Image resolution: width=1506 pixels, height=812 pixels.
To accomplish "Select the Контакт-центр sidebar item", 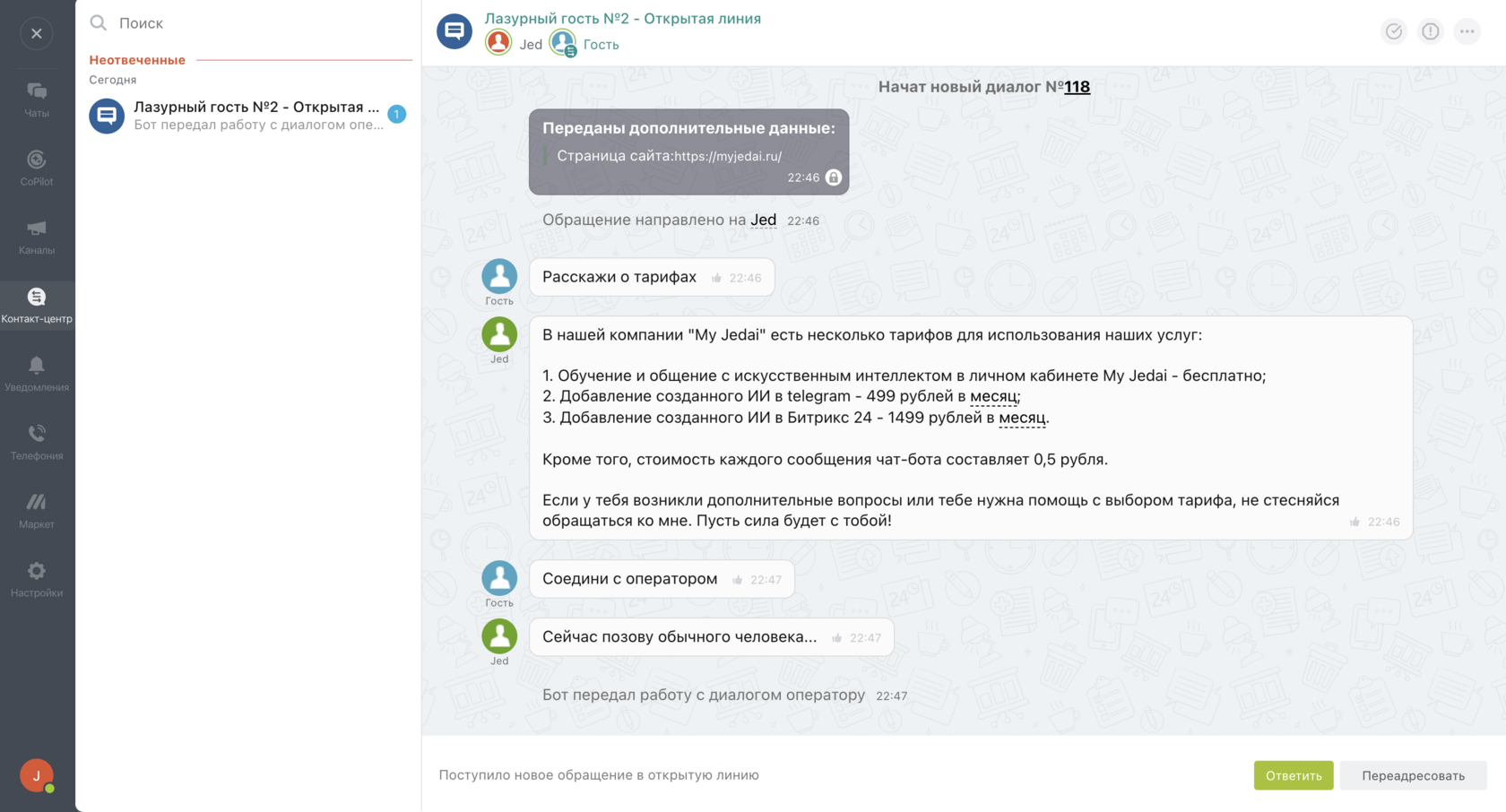I will pos(37,305).
